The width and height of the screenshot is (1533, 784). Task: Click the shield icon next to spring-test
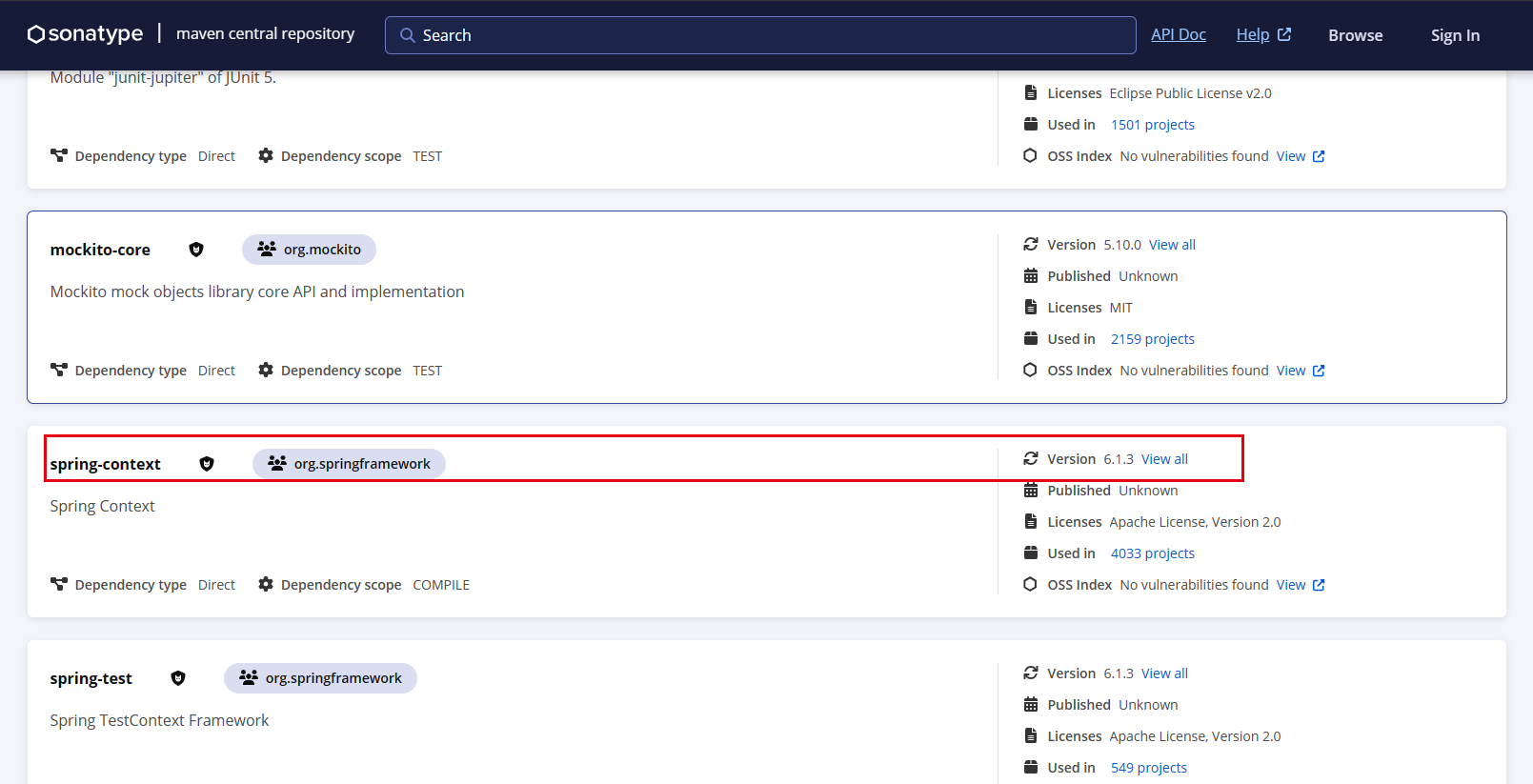coord(178,678)
